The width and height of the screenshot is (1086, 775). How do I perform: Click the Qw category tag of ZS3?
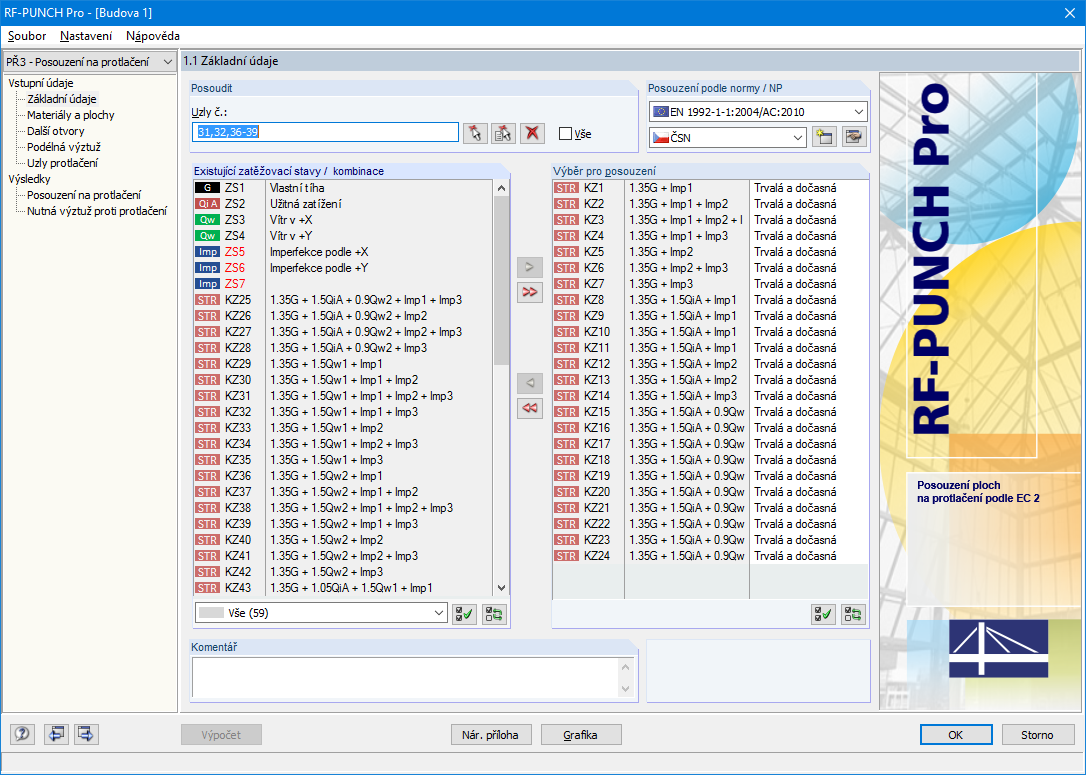(208, 220)
